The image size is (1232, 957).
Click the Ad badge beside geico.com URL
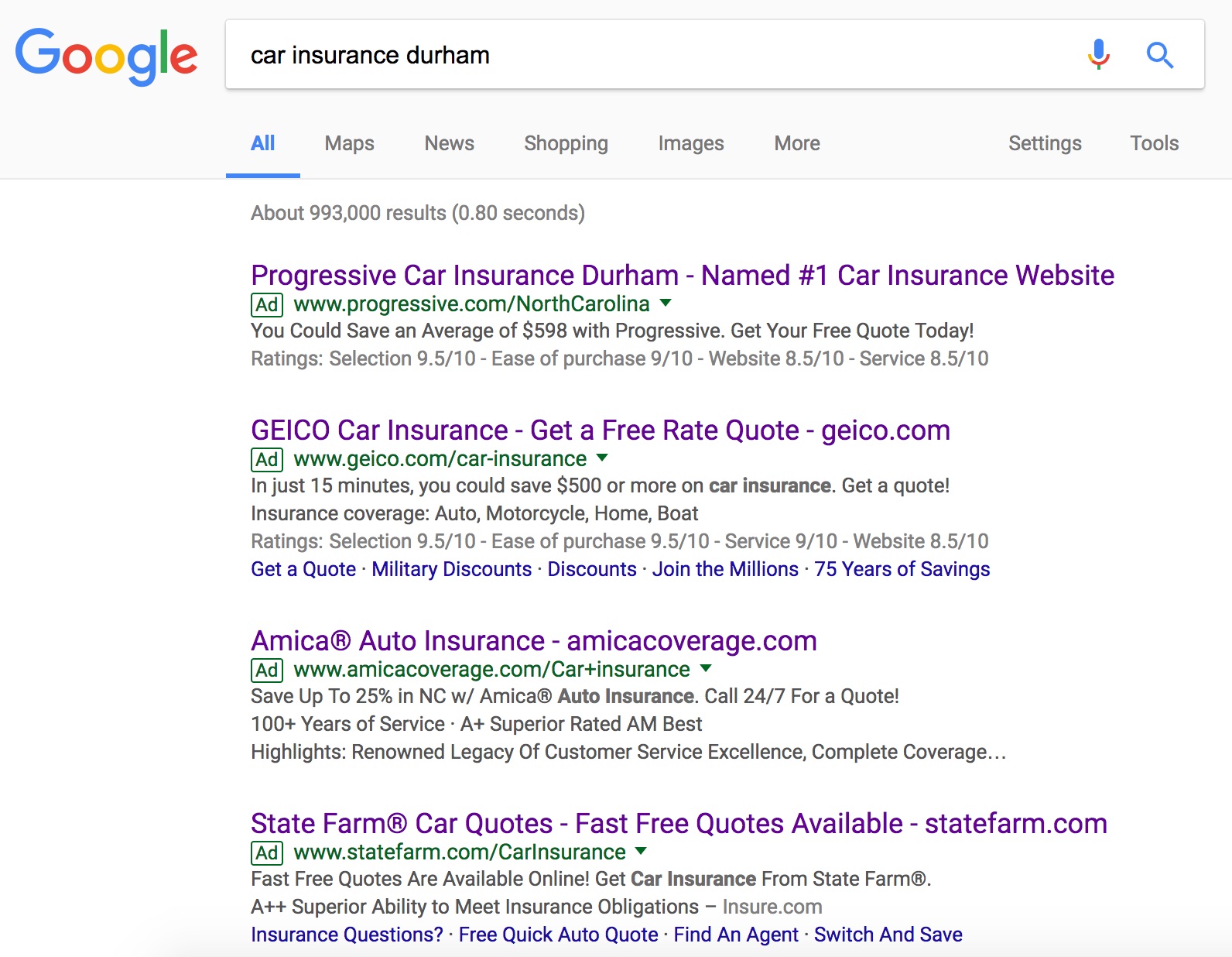click(x=267, y=459)
